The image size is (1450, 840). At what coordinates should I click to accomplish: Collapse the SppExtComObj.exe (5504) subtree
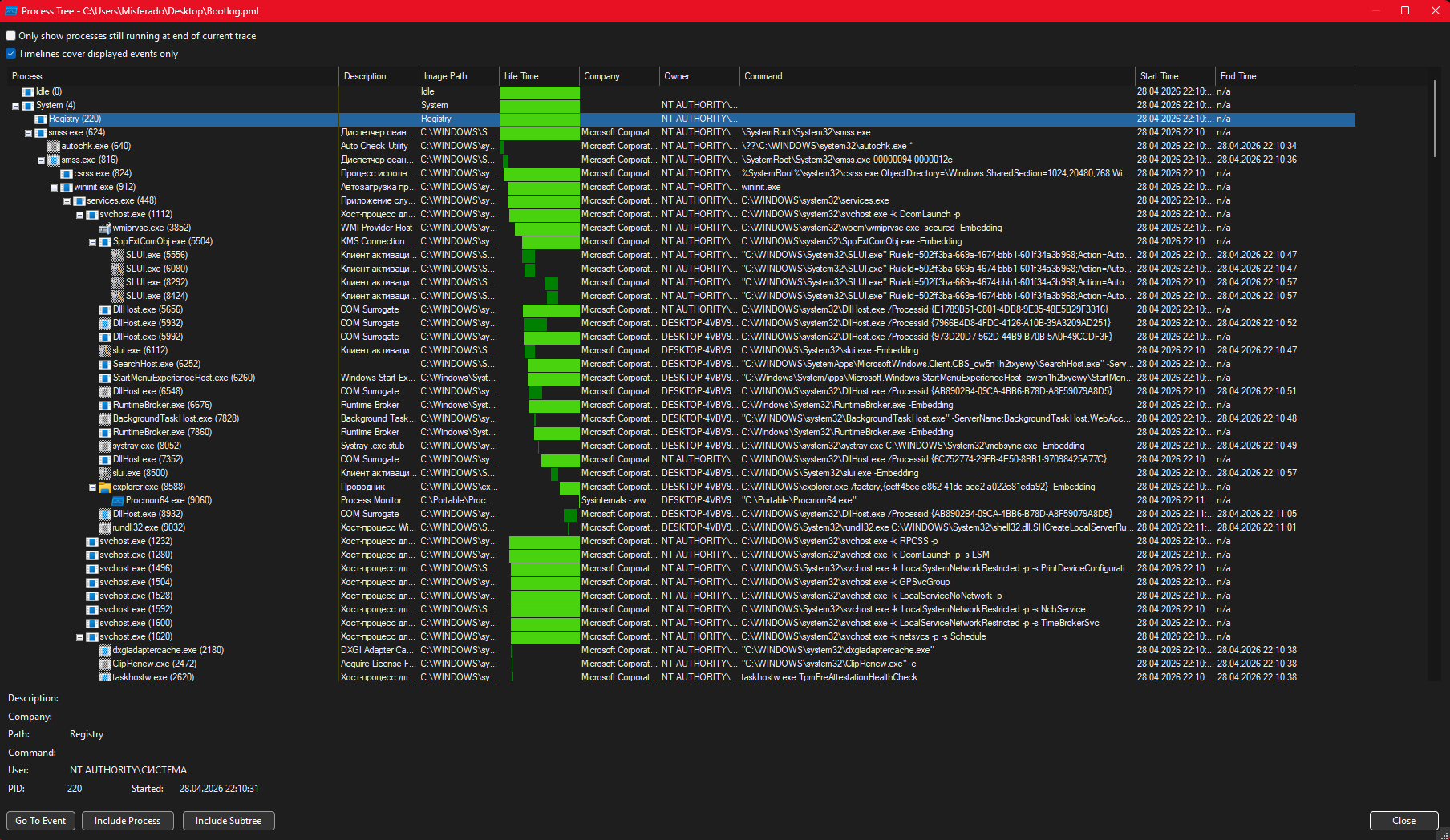pos(92,242)
